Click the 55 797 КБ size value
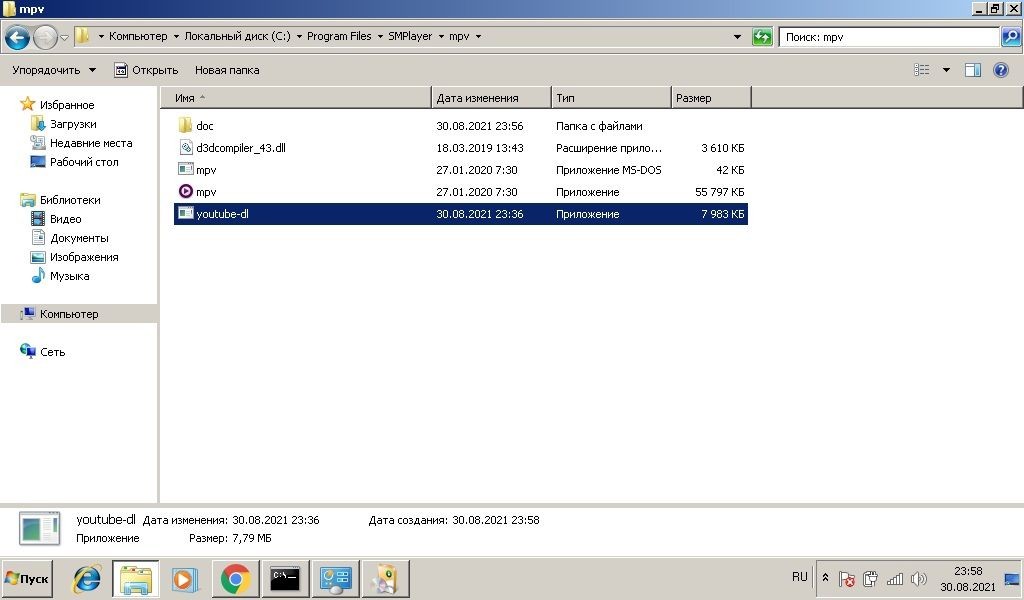The image size is (1024, 600). [x=720, y=192]
